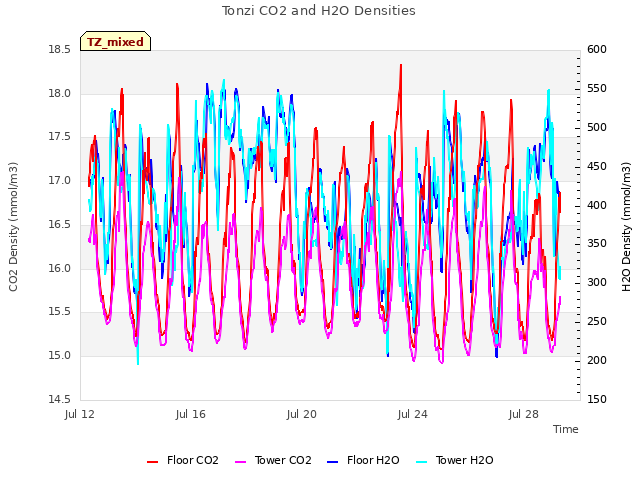Click the TZ_mixed annotation box
640x480 pixels.
[116, 41]
